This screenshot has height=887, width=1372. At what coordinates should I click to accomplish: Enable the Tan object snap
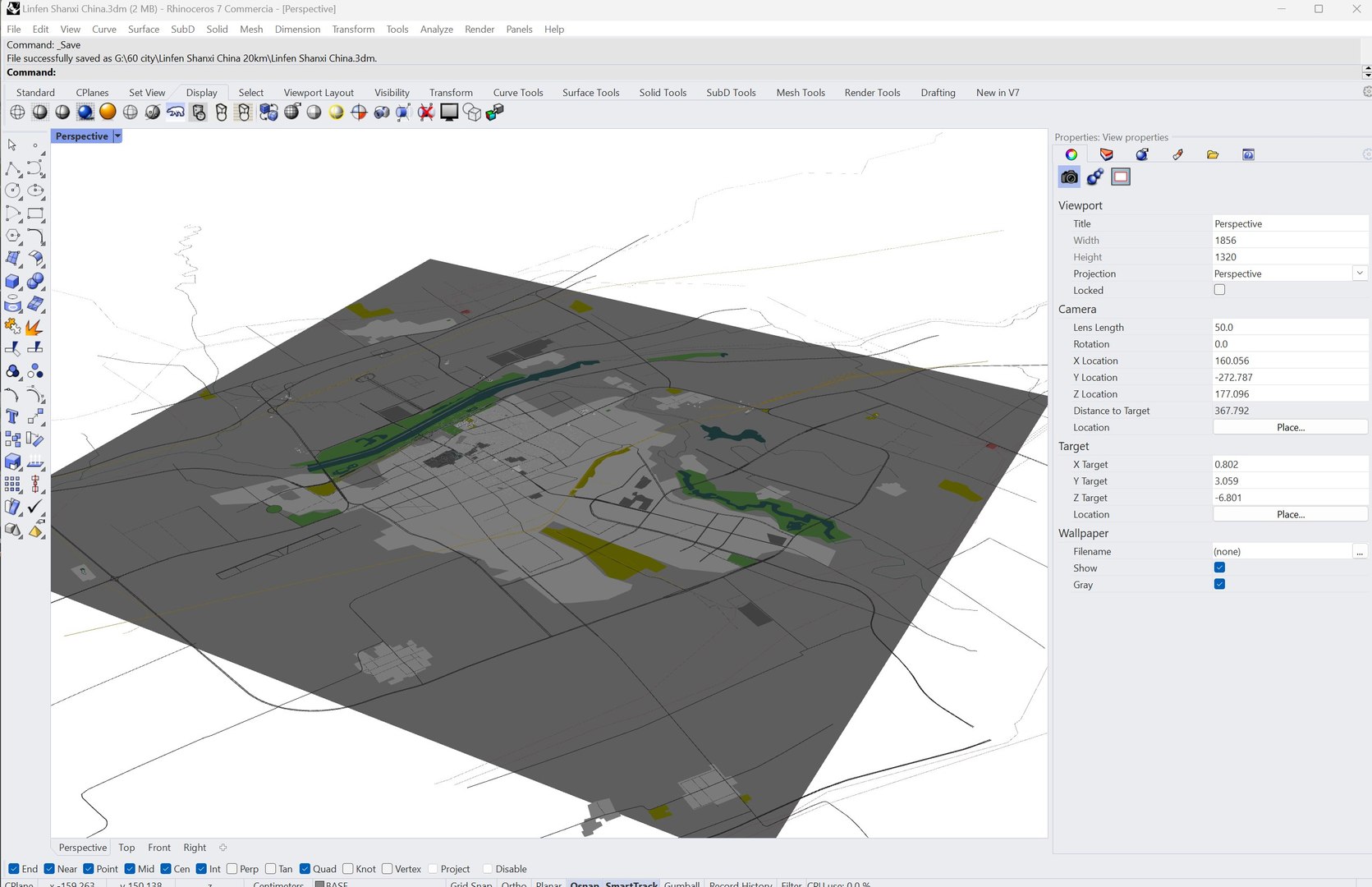point(270,869)
